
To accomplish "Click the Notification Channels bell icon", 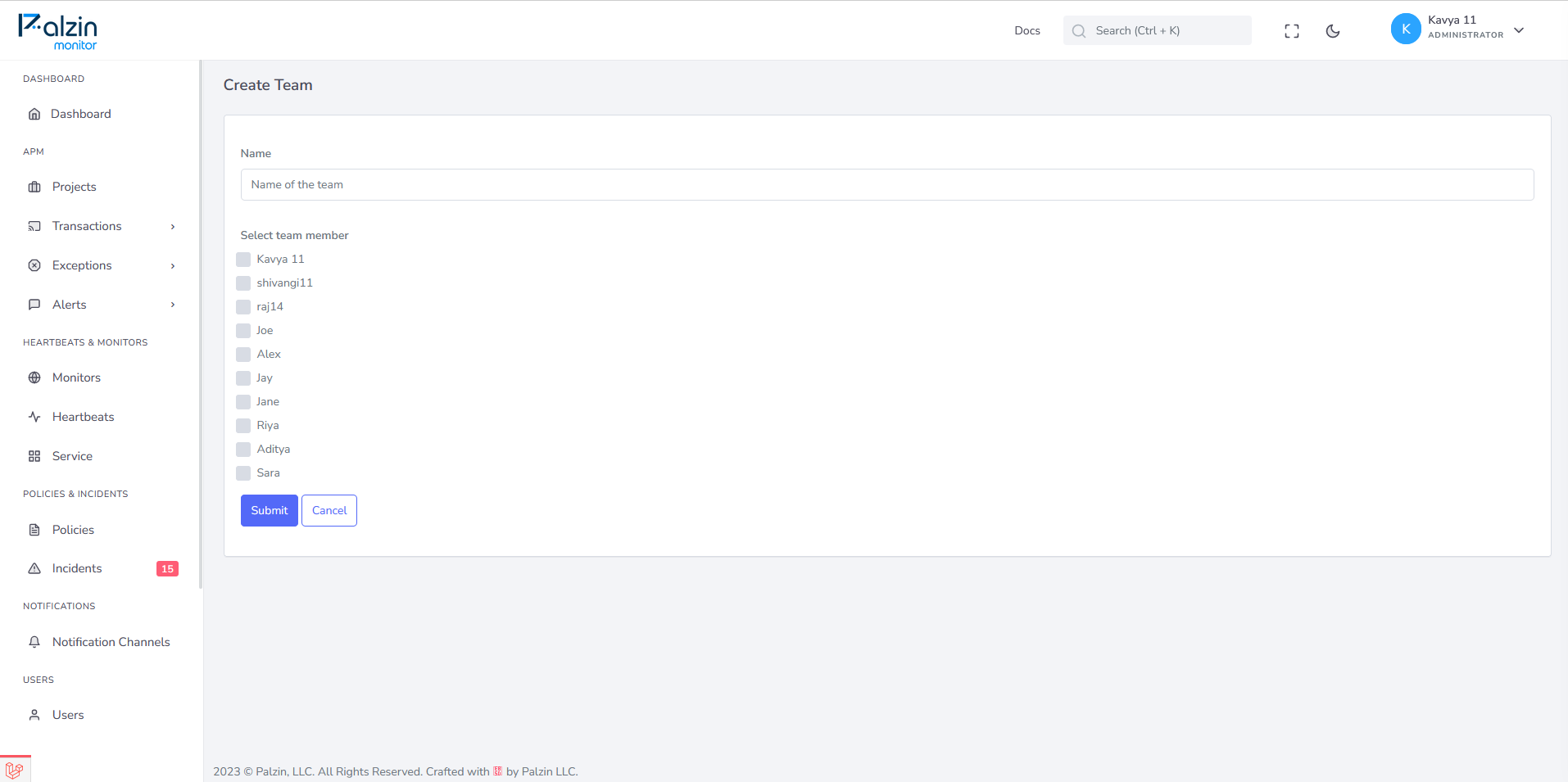I will [34, 642].
